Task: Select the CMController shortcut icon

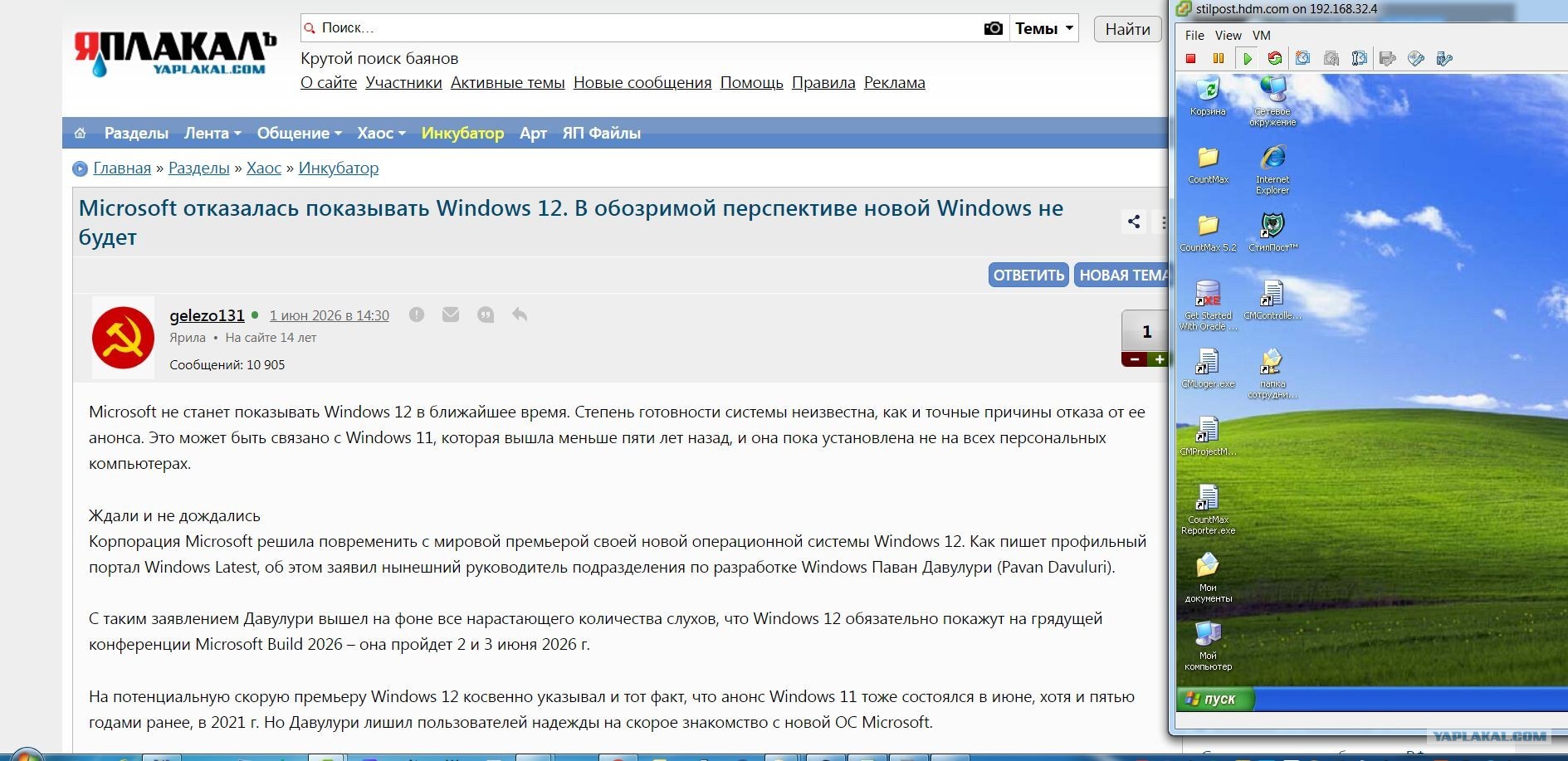Action: coord(1272,300)
